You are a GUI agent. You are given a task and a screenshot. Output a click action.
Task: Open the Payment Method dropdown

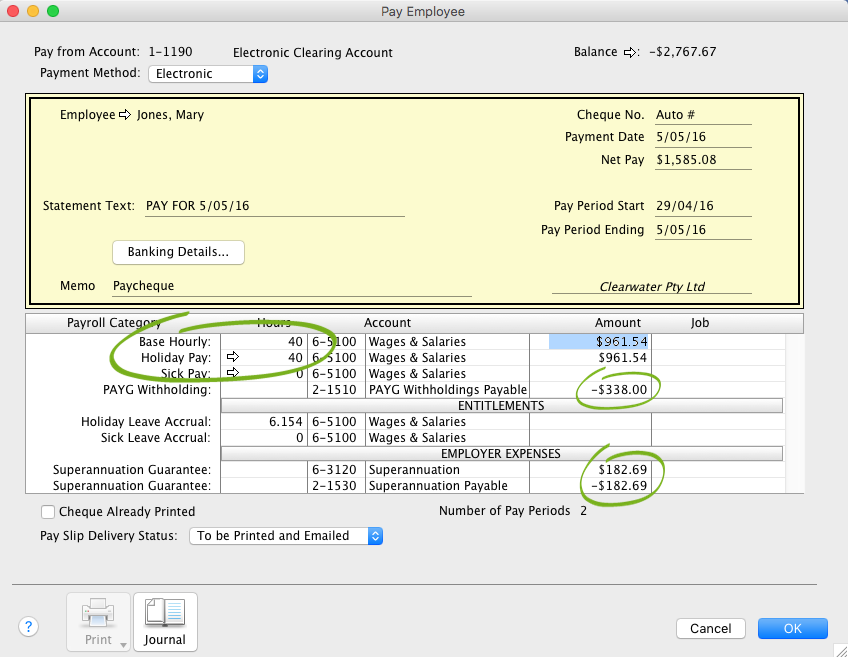(208, 74)
